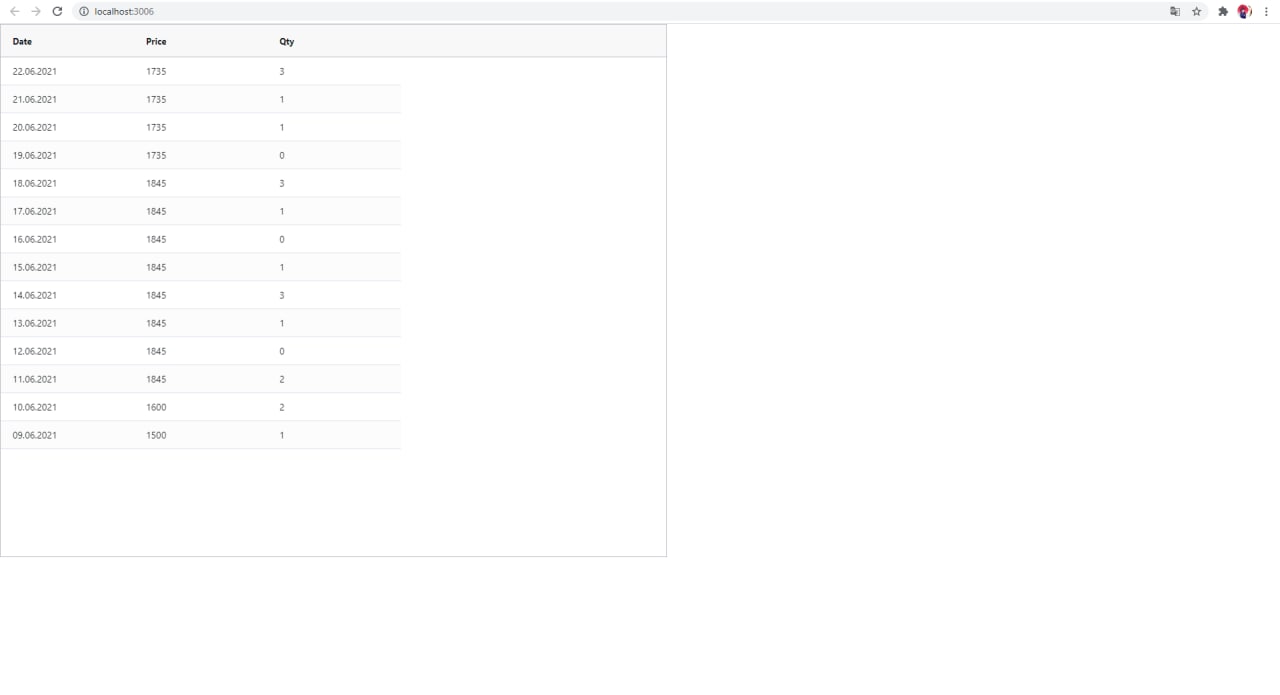This screenshot has height=695, width=1280.
Task: Open the translate page icon
Action: pos(1175,11)
